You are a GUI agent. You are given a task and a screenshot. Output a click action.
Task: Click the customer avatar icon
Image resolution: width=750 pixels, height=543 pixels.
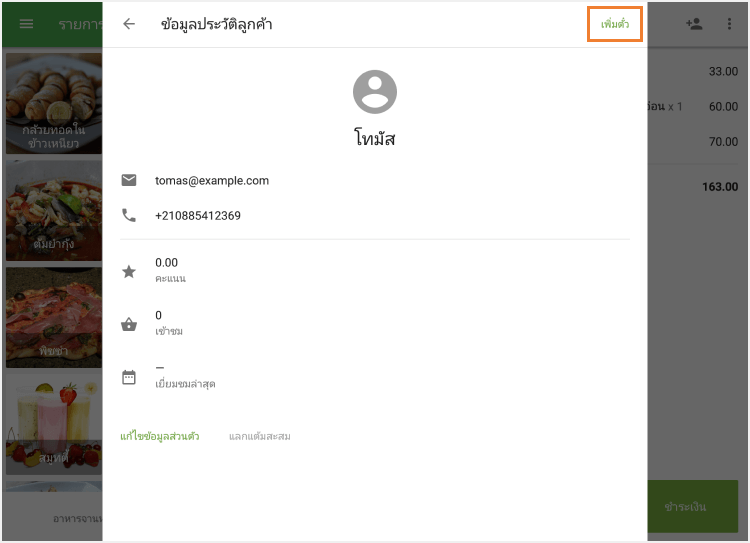click(375, 92)
